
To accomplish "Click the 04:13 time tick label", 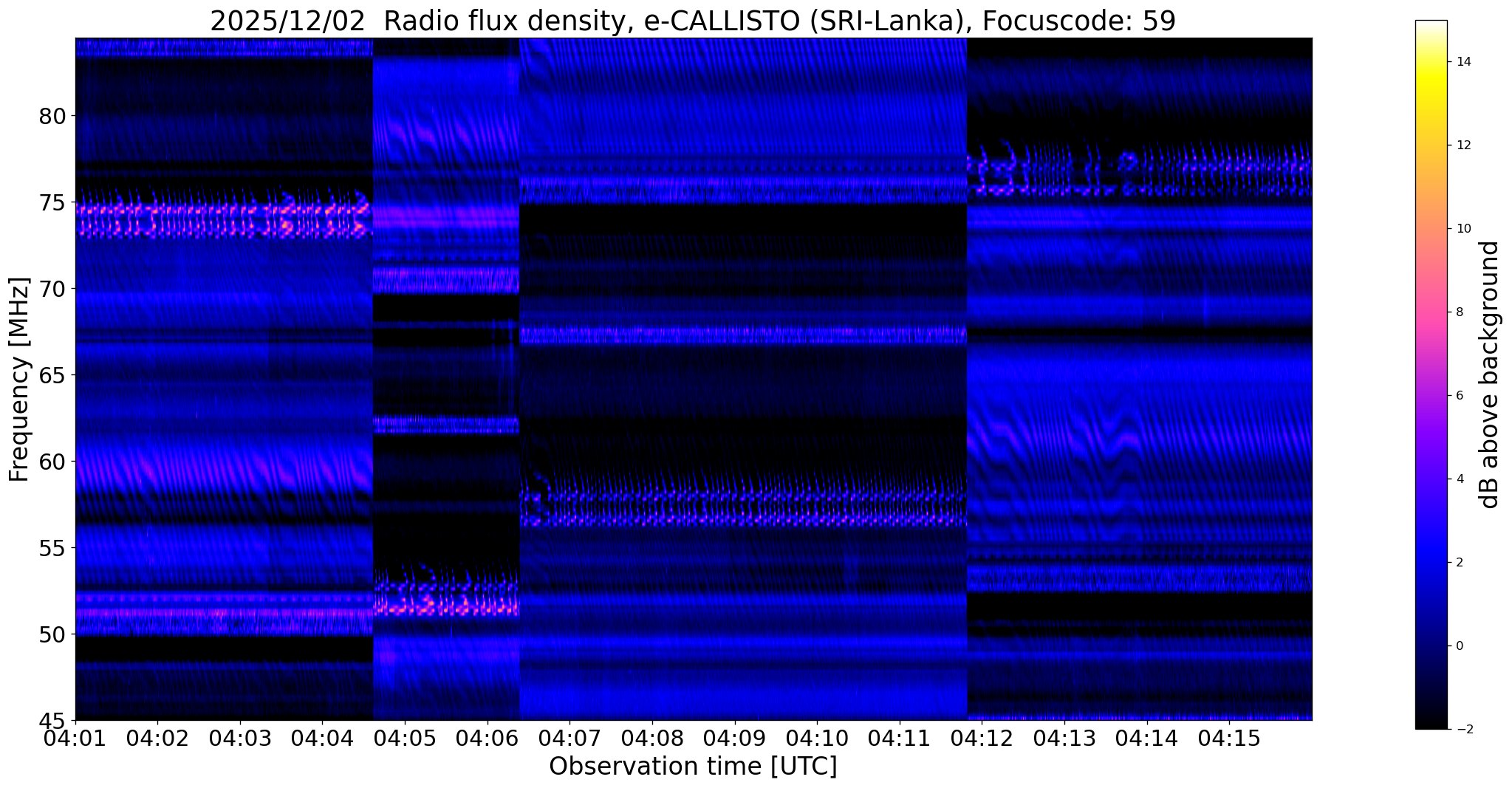I will (x=1064, y=738).
